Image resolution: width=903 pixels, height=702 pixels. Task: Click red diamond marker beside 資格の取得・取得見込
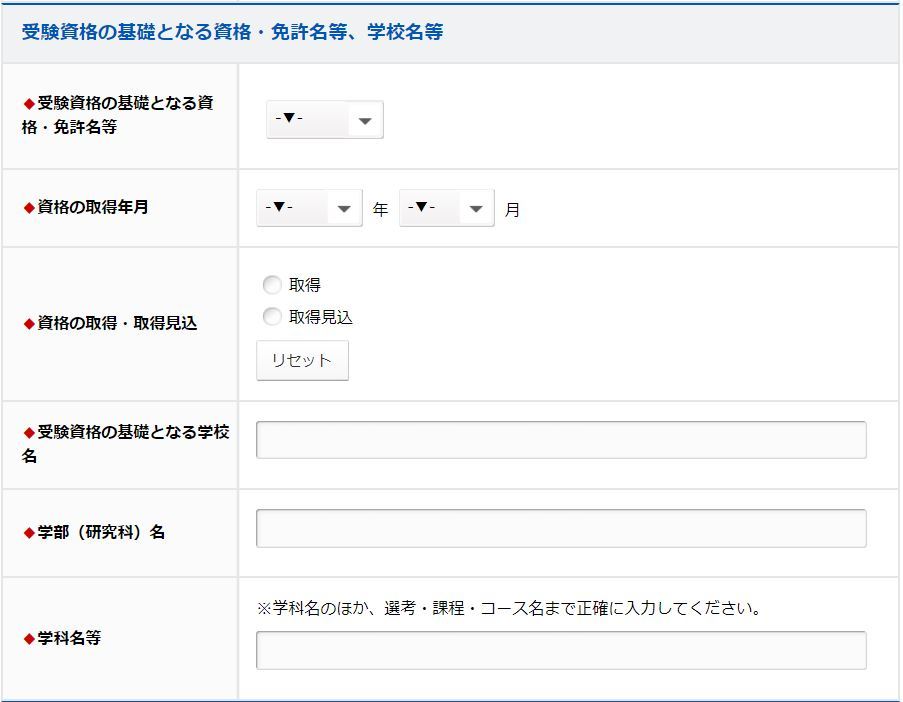(29, 324)
